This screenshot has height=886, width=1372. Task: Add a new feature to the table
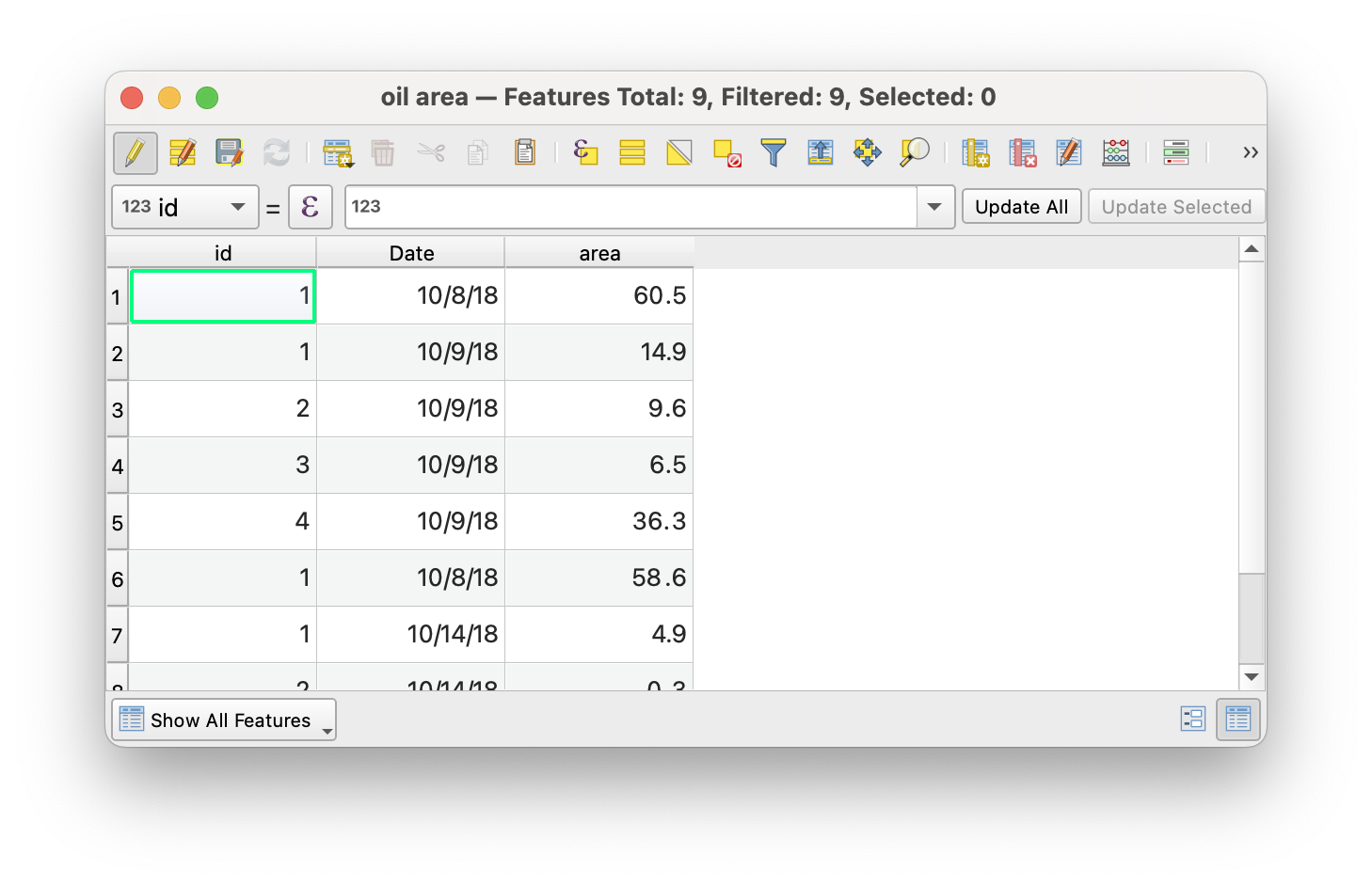pyautogui.click(x=337, y=152)
